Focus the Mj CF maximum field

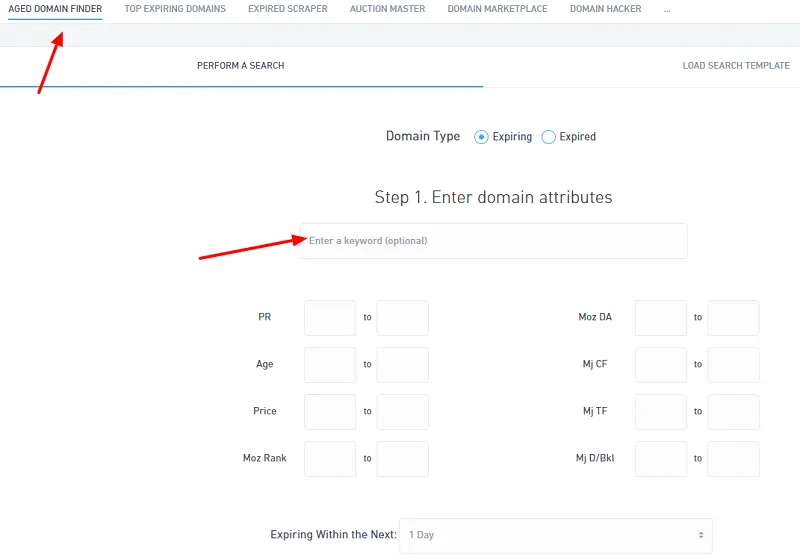(x=733, y=364)
